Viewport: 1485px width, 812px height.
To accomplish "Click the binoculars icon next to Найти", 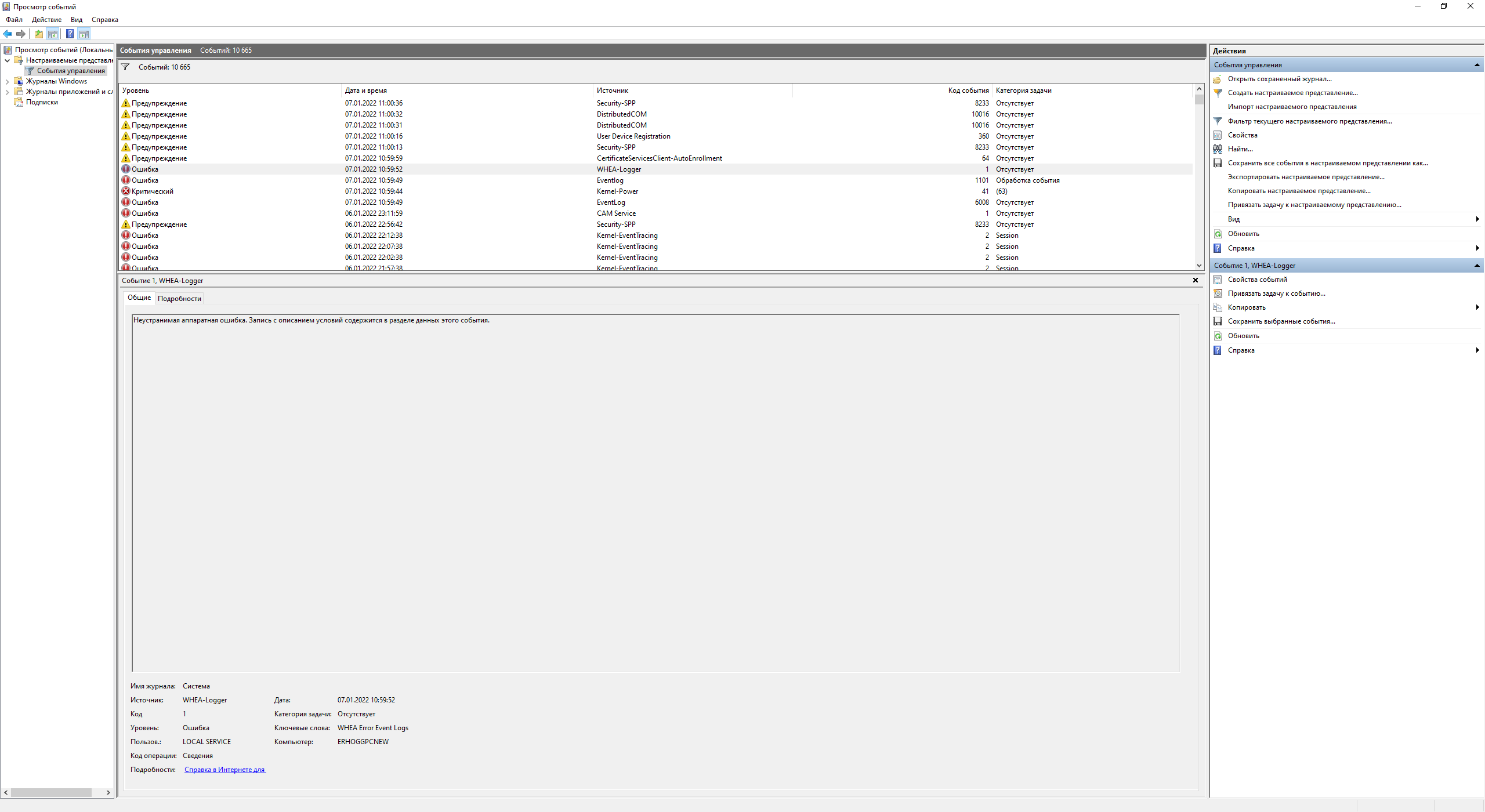I will pos(1218,149).
